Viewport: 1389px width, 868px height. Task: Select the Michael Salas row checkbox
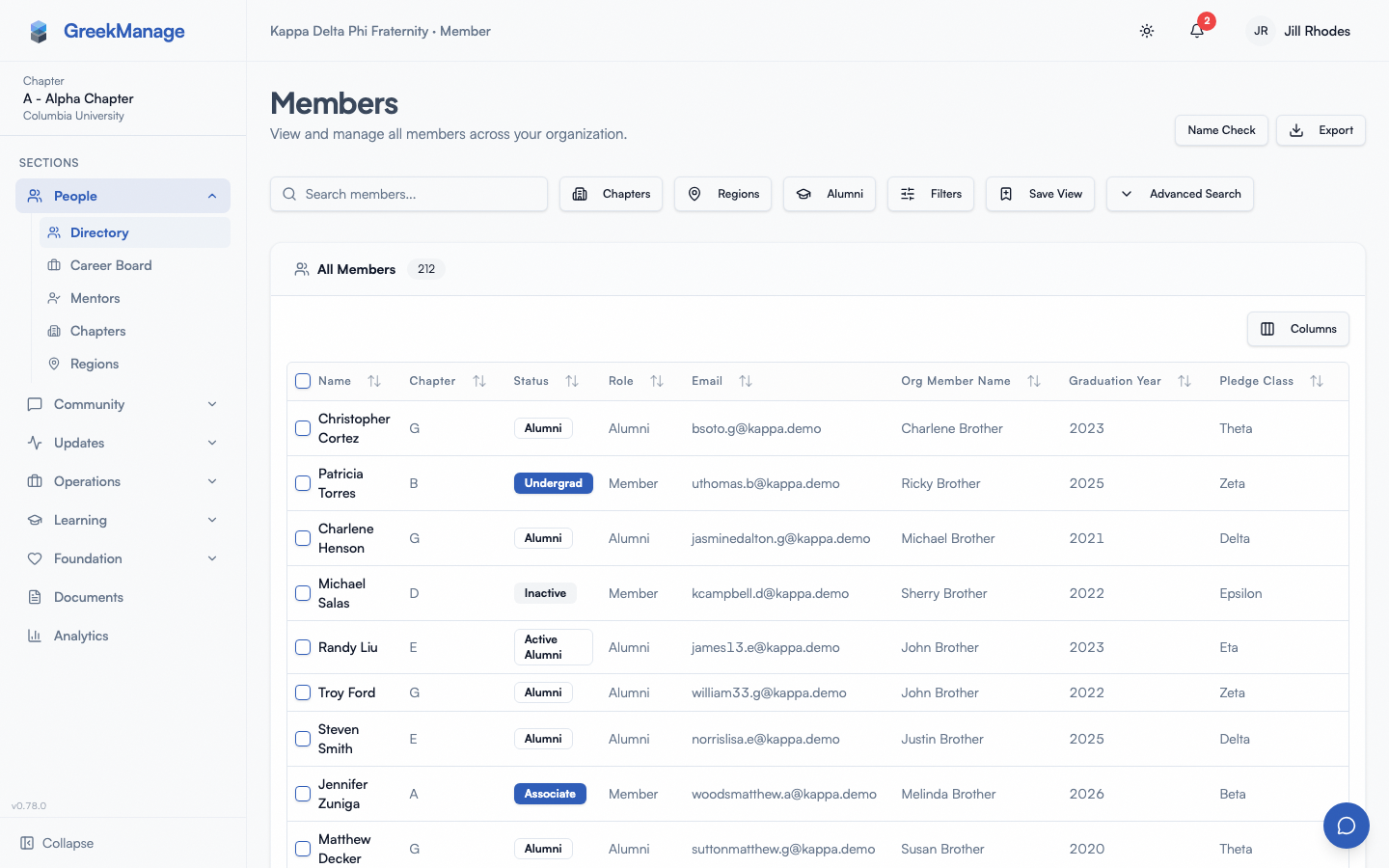point(303,593)
